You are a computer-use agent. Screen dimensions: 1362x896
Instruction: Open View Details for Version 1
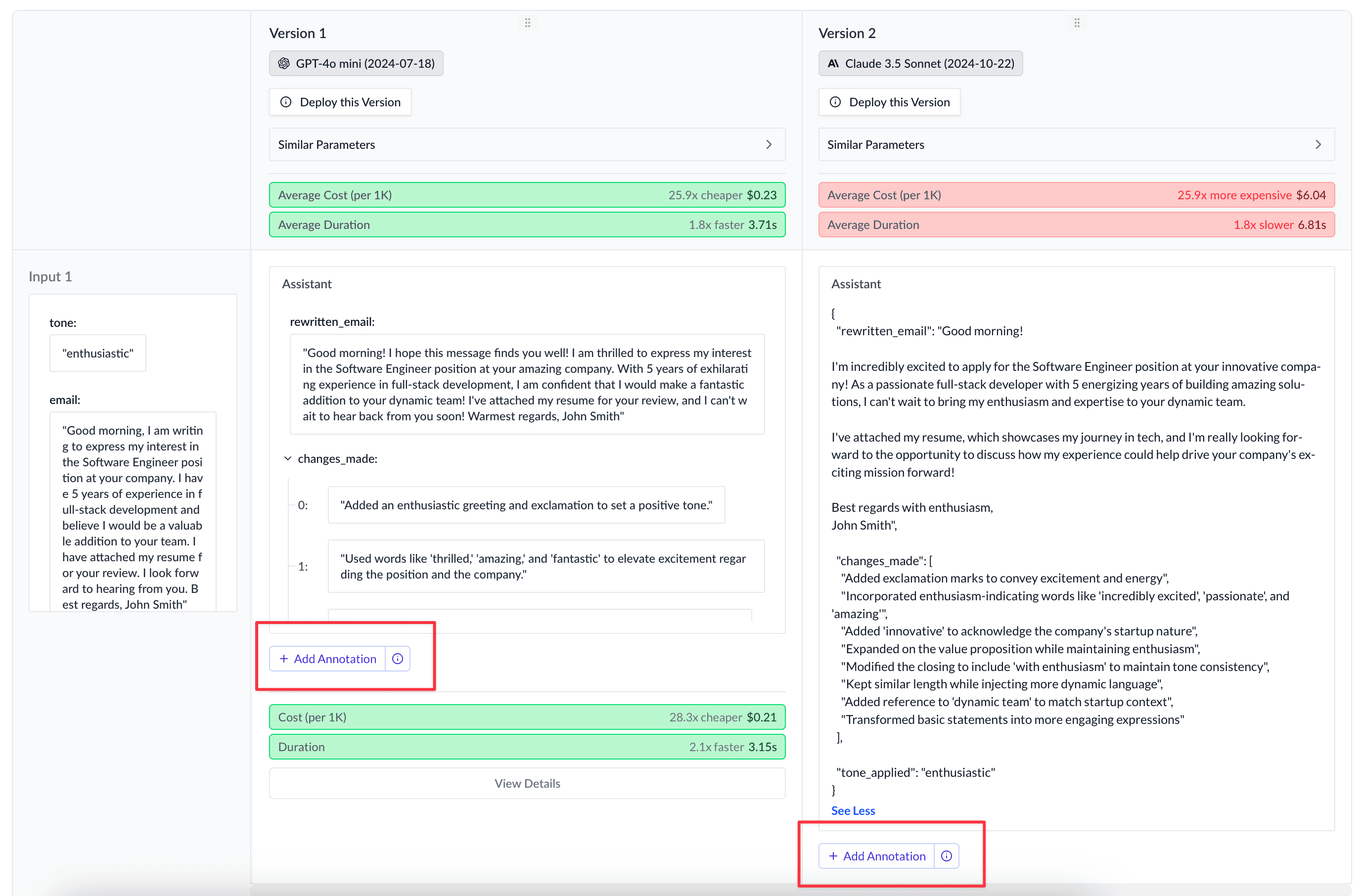point(527,783)
